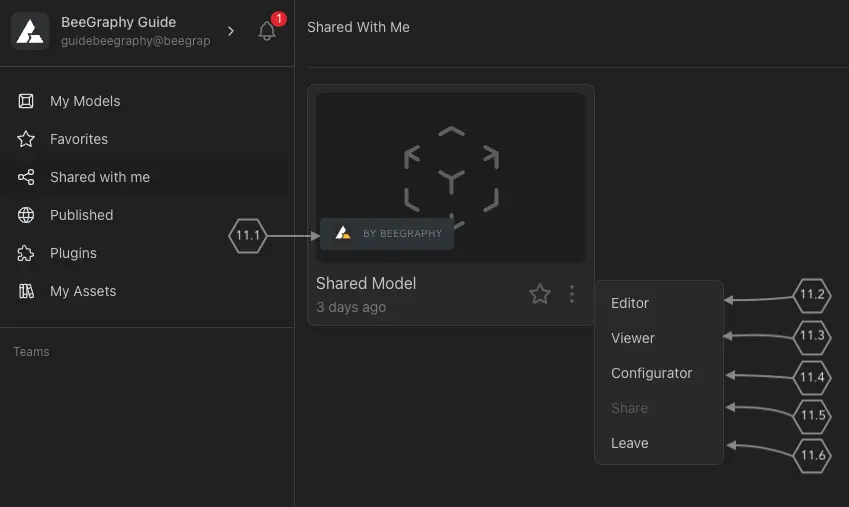Select Configurator in the context menu
This screenshot has width=849, height=507.
point(651,373)
